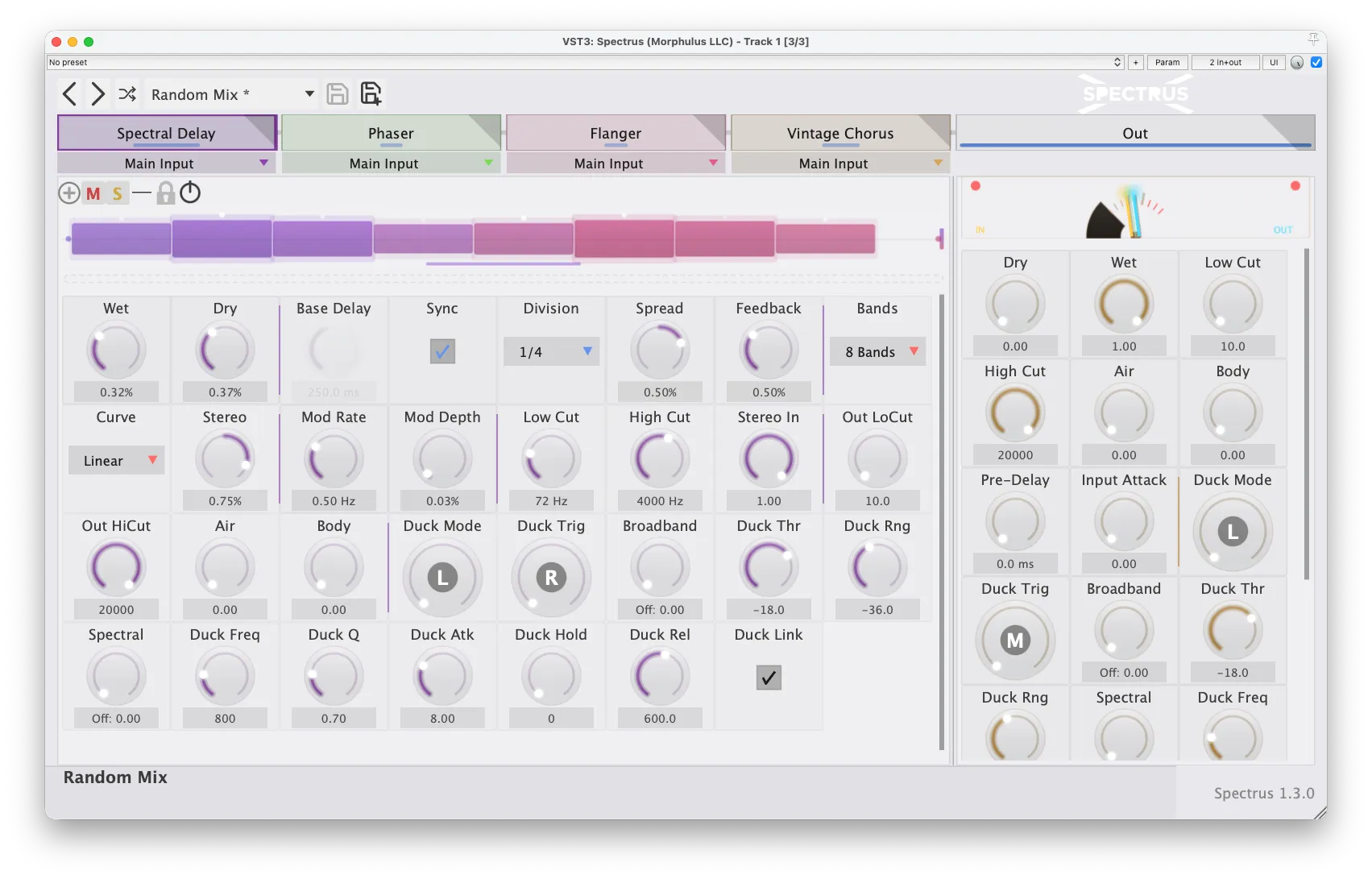Toggle the blue plugin bypass checkbox
The width and height of the screenshot is (1372, 879).
[1316, 62]
